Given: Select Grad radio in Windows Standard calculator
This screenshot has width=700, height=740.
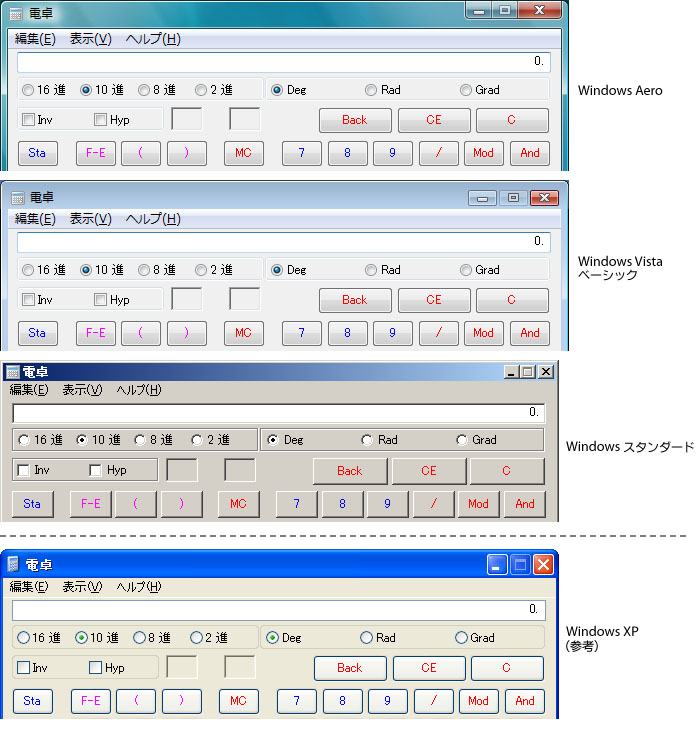Looking at the screenshot, I should 462,440.
